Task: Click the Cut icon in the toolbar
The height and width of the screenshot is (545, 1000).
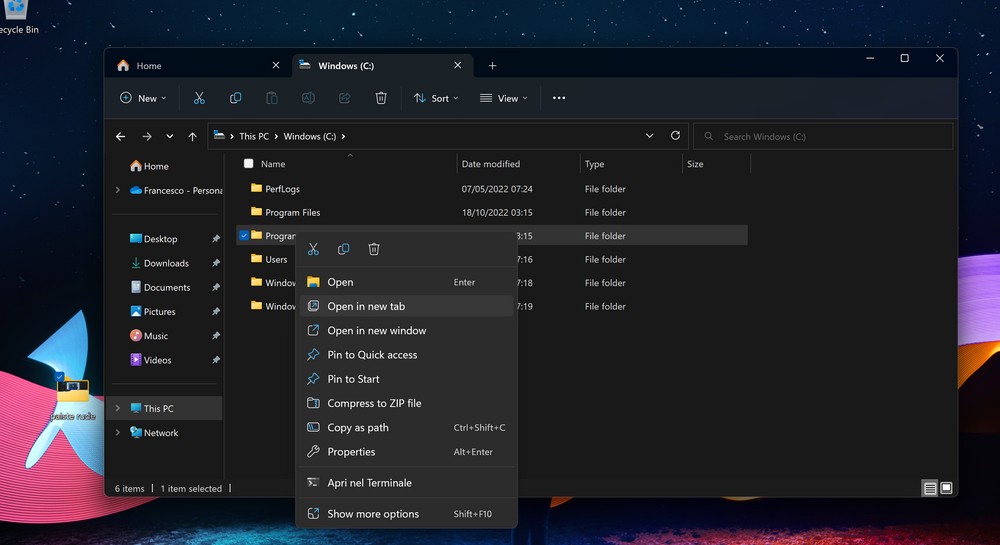Action: pyautogui.click(x=199, y=98)
